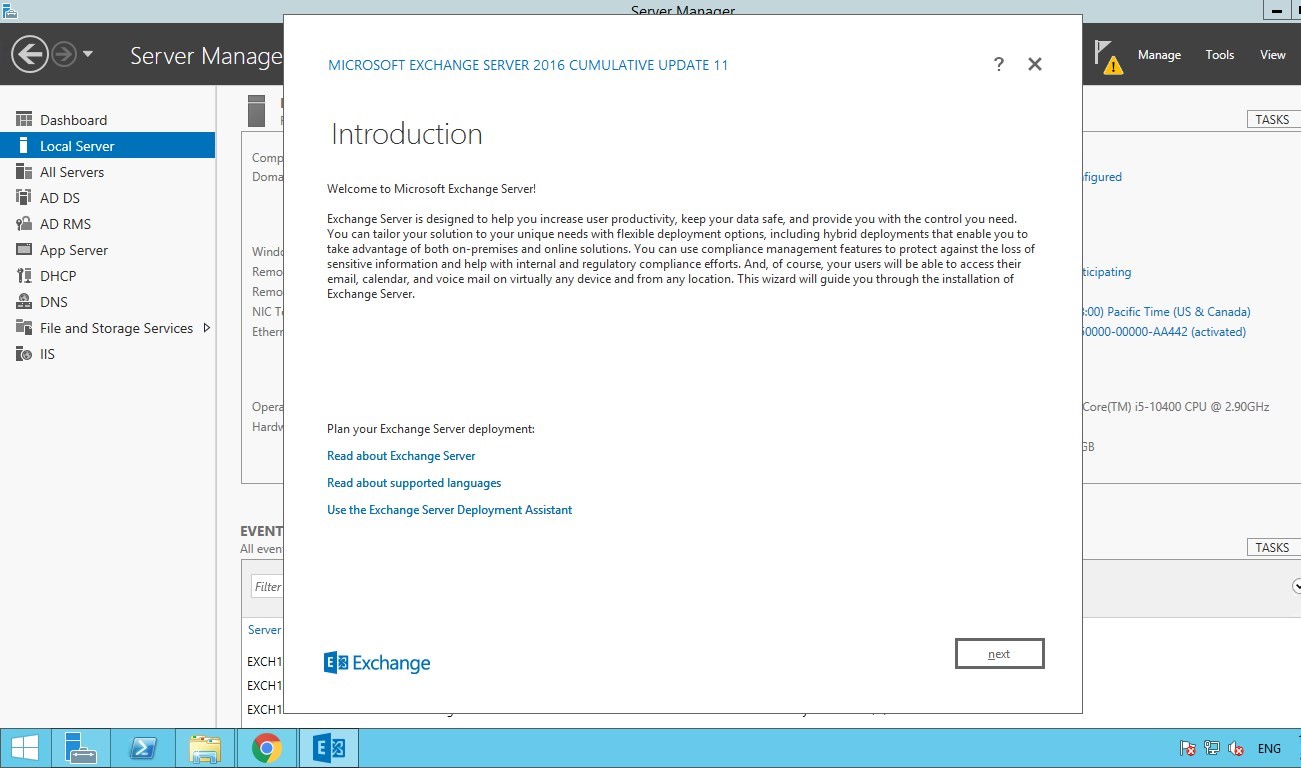The height and width of the screenshot is (768, 1301).
Task: Click the network tray icon
Action: click(x=1212, y=748)
